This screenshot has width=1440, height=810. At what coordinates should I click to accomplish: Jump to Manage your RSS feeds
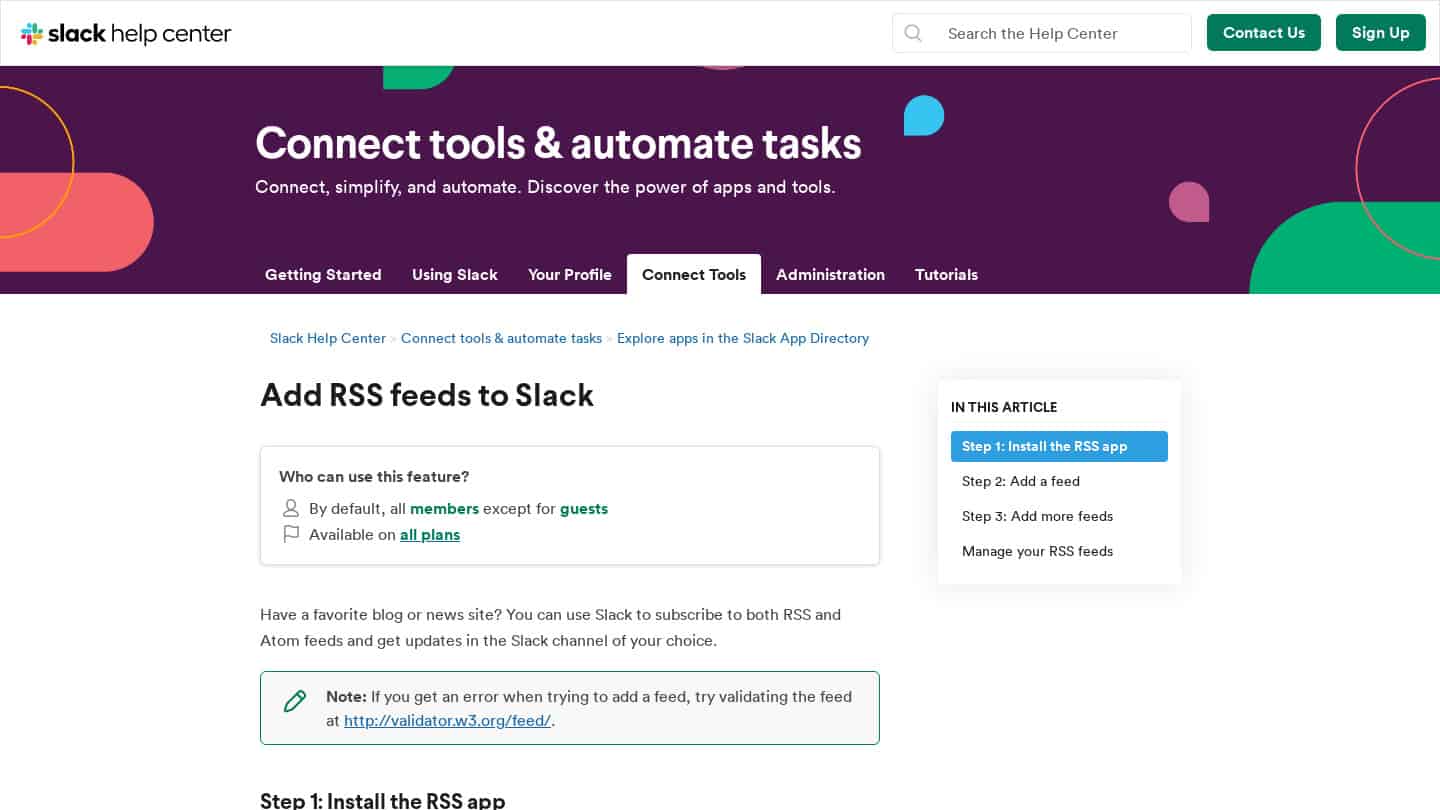pyautogui.click(x=1059, y=551)
